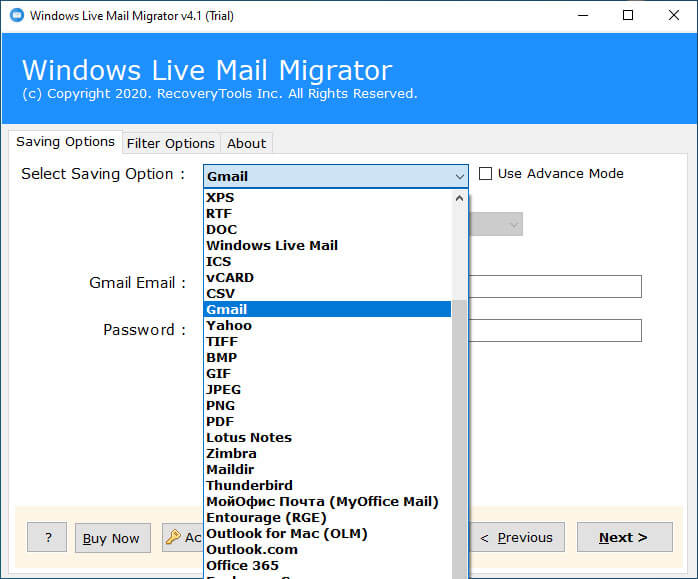Image resolution: width=698 pixels, height=579 pixels.
Task: Maximize the Migrator window
Action: 628,16
